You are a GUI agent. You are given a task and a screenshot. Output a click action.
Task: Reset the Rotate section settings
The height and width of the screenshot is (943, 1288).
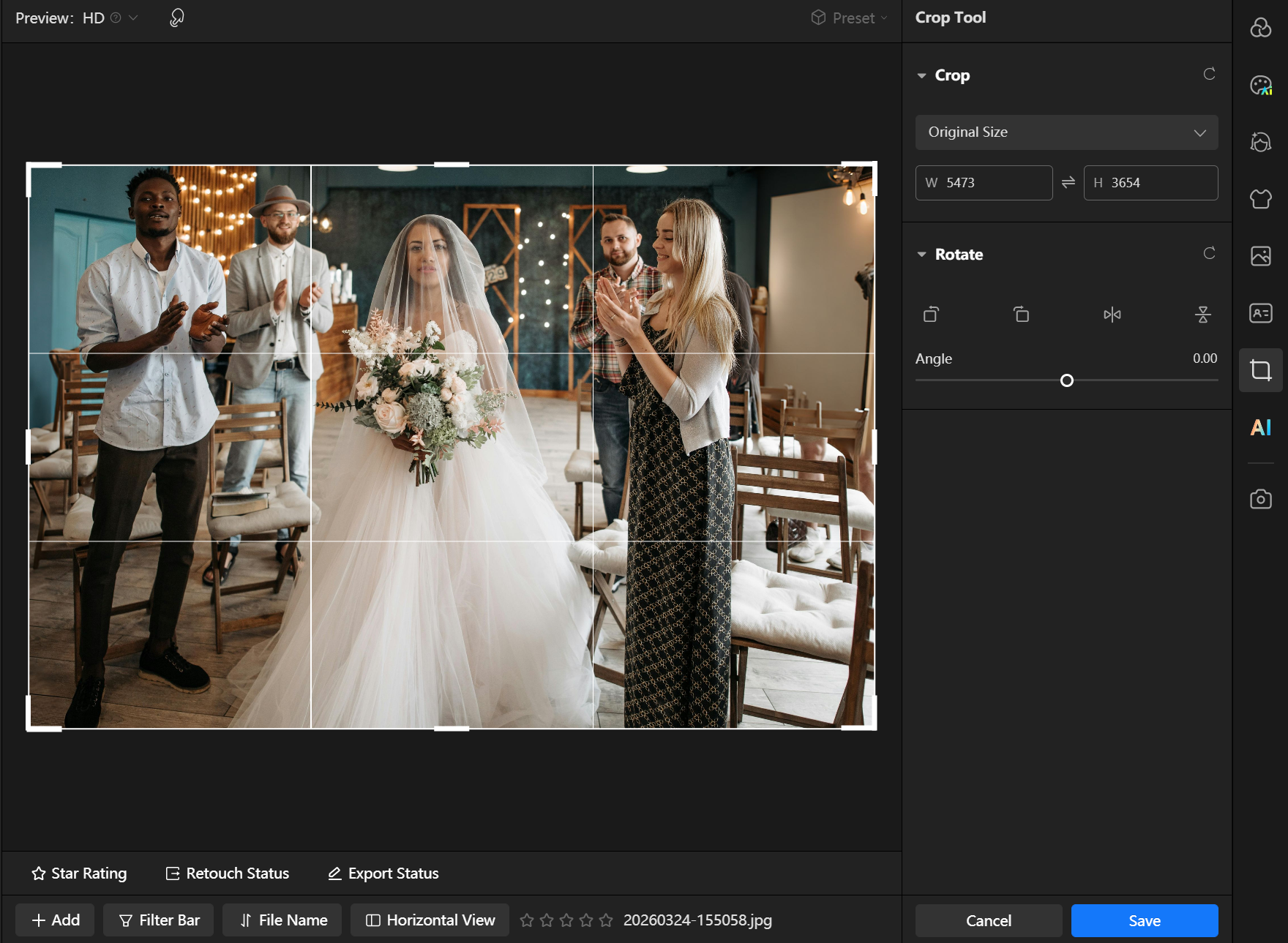[1209, 254]
